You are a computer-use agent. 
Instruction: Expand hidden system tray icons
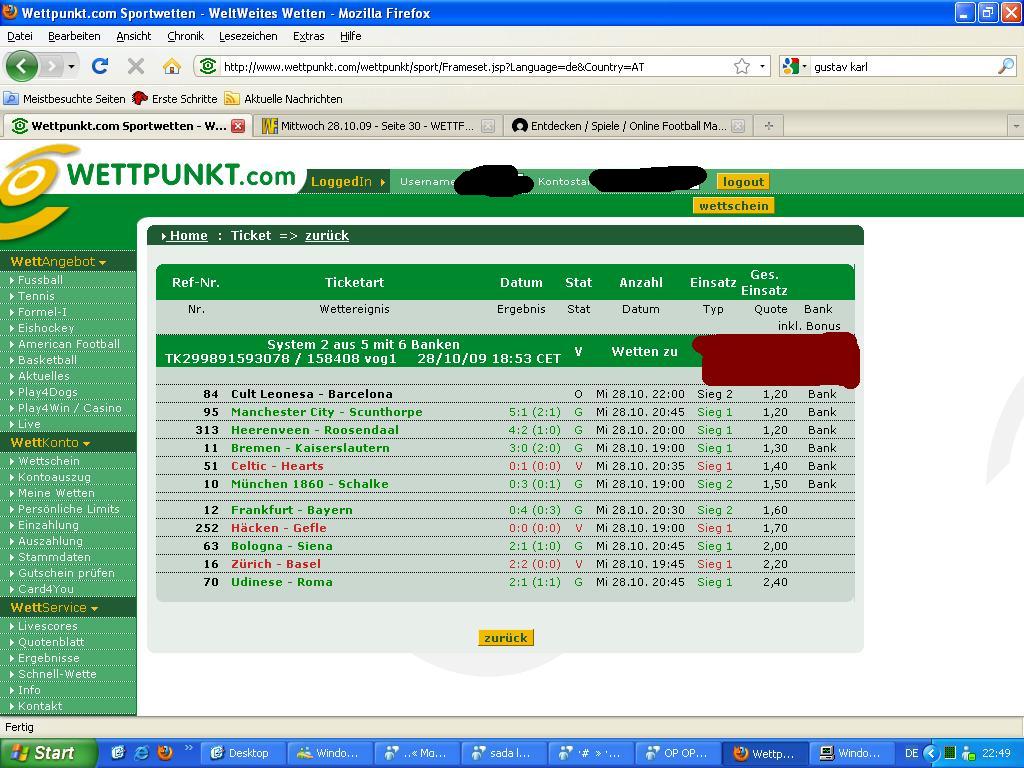[933, 753]
